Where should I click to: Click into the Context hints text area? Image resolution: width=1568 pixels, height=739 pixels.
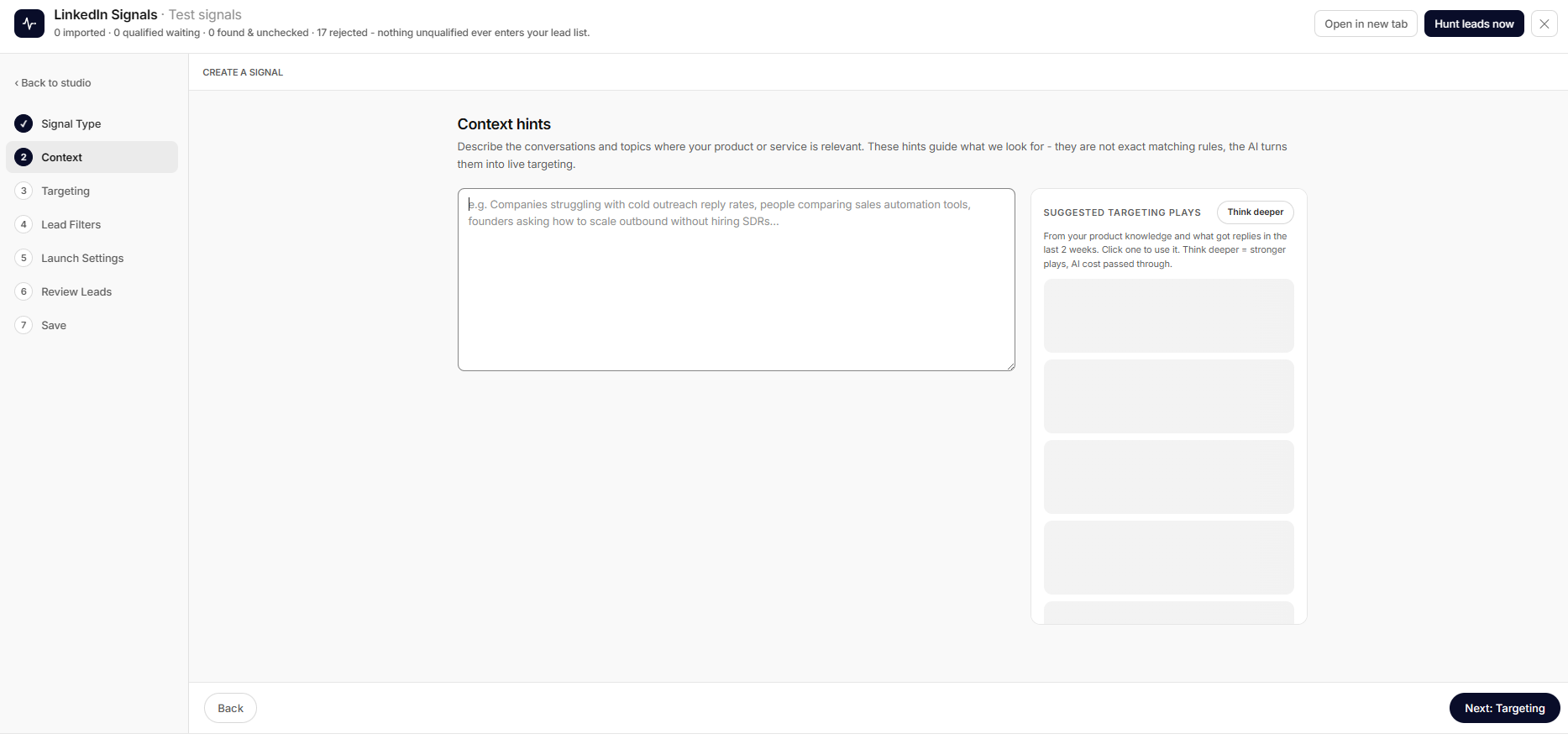737,280
